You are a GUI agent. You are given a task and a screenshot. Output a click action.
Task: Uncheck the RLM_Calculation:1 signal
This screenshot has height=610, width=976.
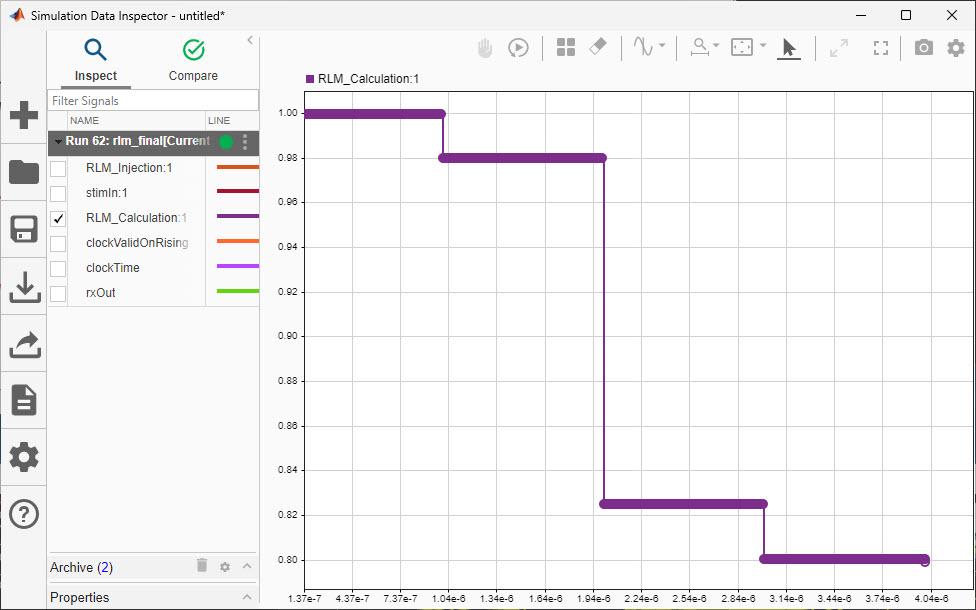pyautogui.click(x=57, y=217)
